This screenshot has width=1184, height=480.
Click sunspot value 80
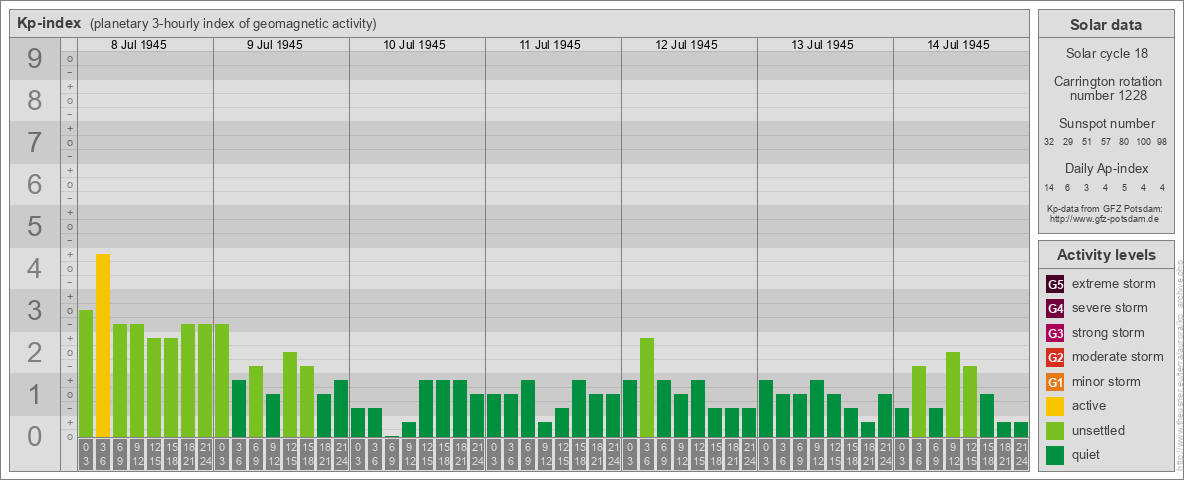(x=1124, y=142)
